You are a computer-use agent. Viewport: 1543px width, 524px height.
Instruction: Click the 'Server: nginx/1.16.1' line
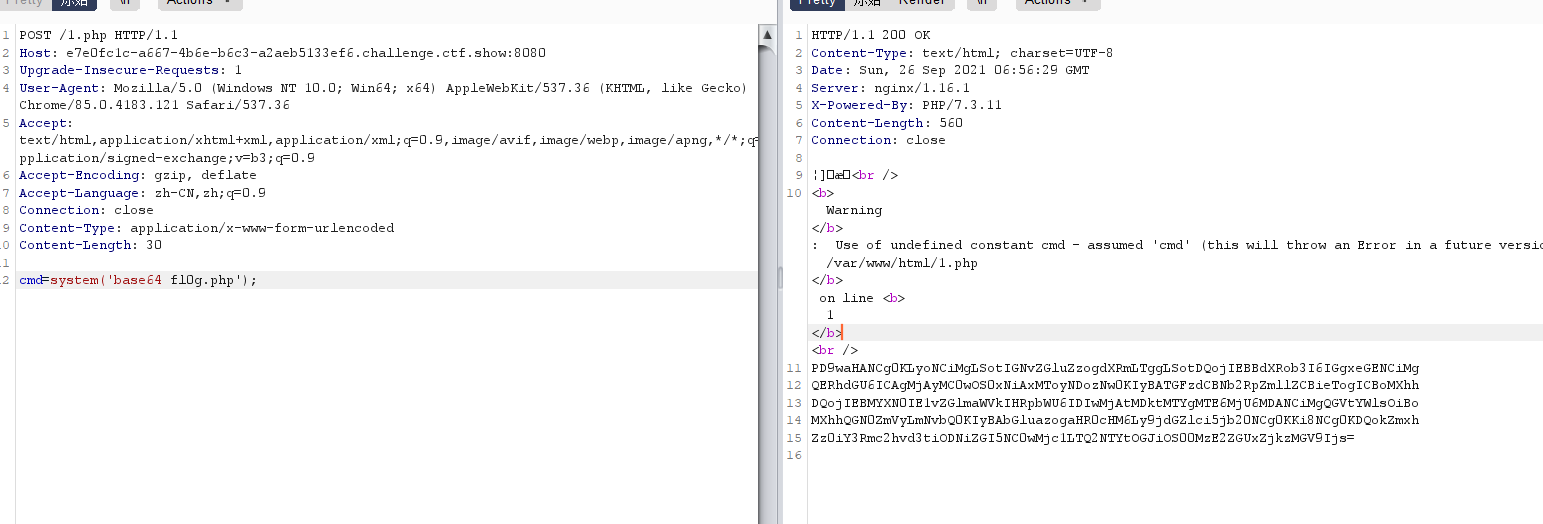pos(890,88)
